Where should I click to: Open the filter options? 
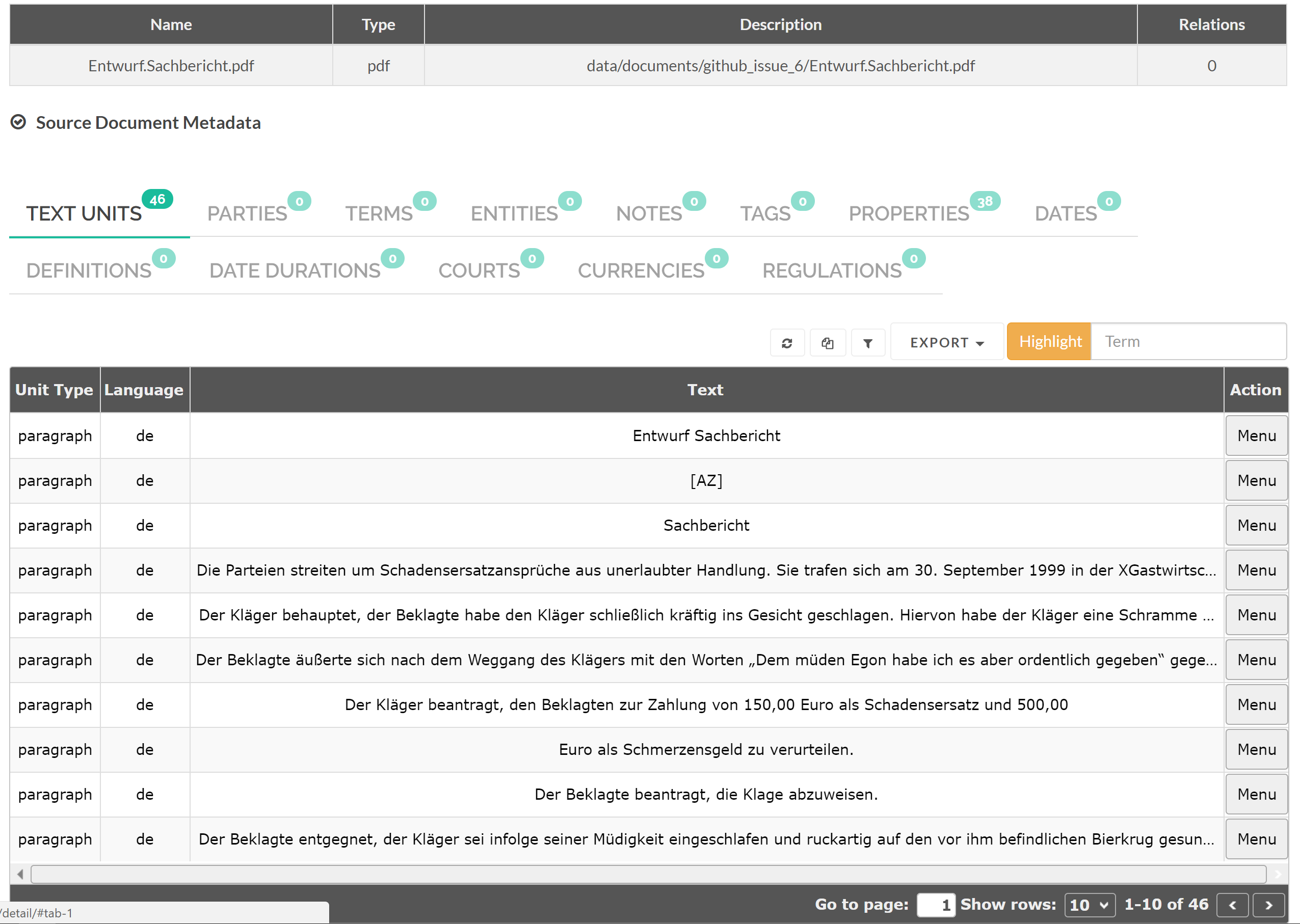point(867,342)
